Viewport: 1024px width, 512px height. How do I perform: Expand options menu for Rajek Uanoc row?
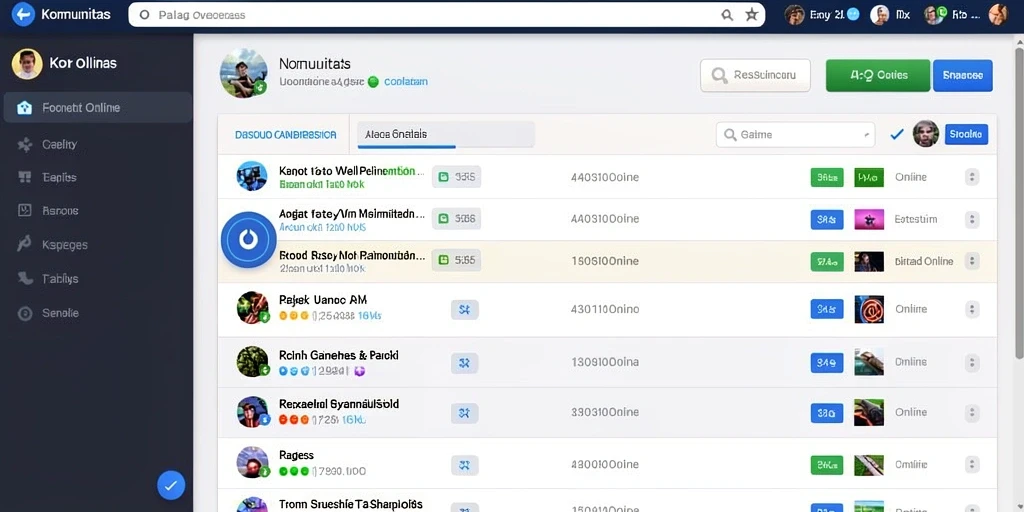tap(972, 309)
